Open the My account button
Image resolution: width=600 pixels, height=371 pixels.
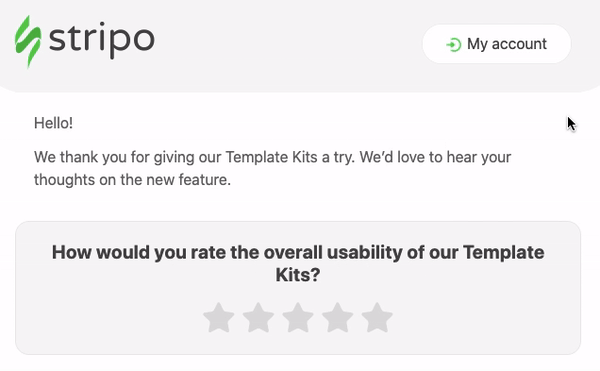click(497, 44)
